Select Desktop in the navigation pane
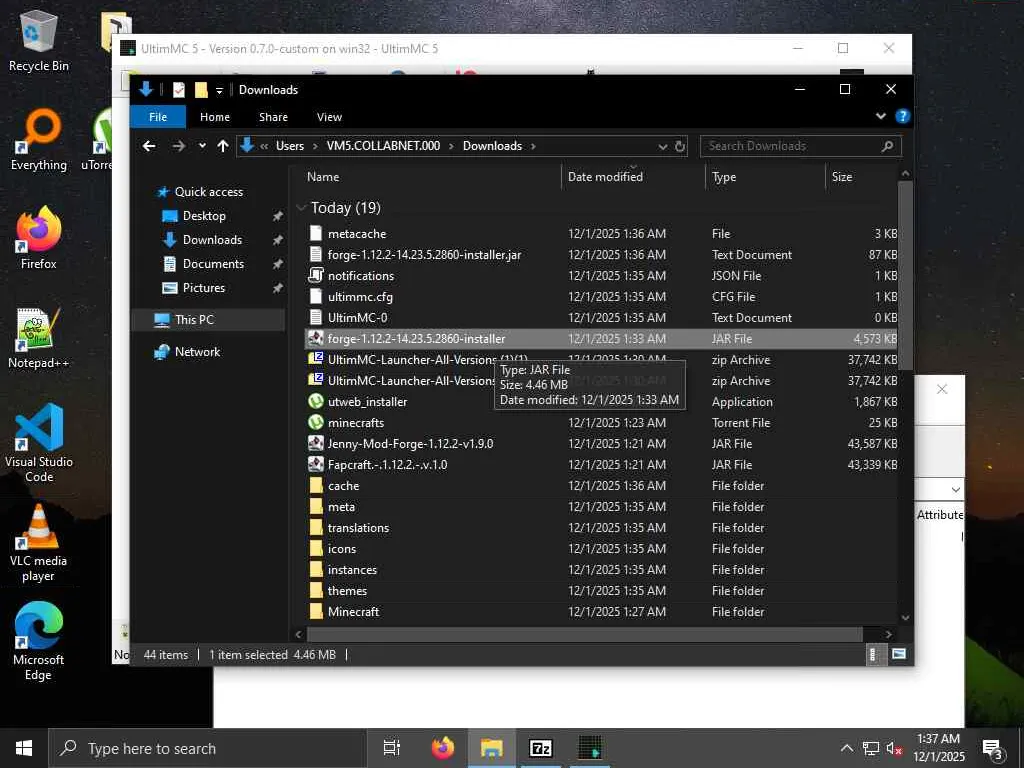The width and height of the screenshot is (1024, 768). [x=204, y=216]
